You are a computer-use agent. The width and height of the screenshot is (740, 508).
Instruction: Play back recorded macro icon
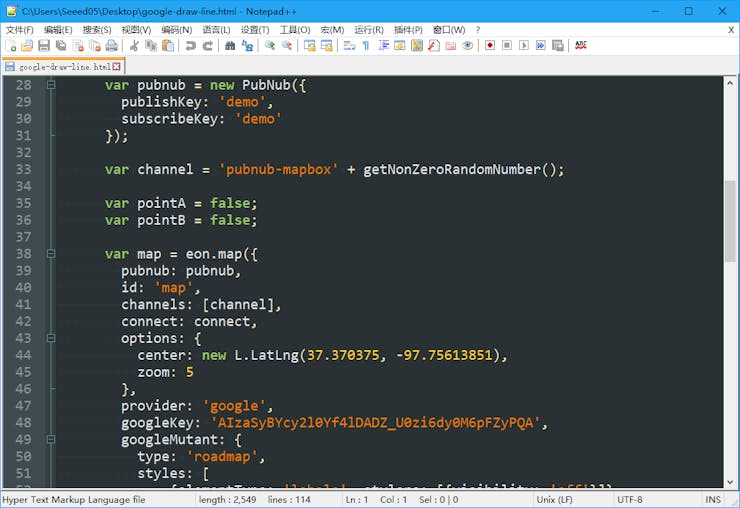524,45
